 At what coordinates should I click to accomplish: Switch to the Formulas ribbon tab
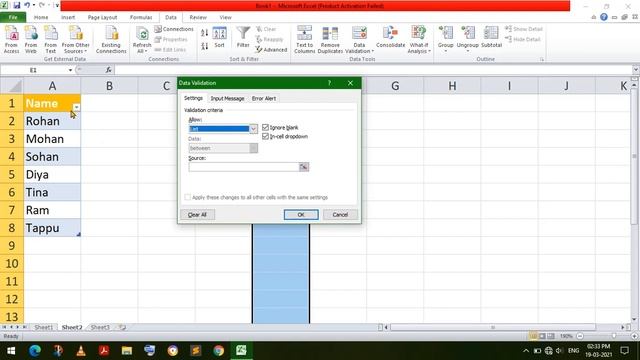point(141,18)
